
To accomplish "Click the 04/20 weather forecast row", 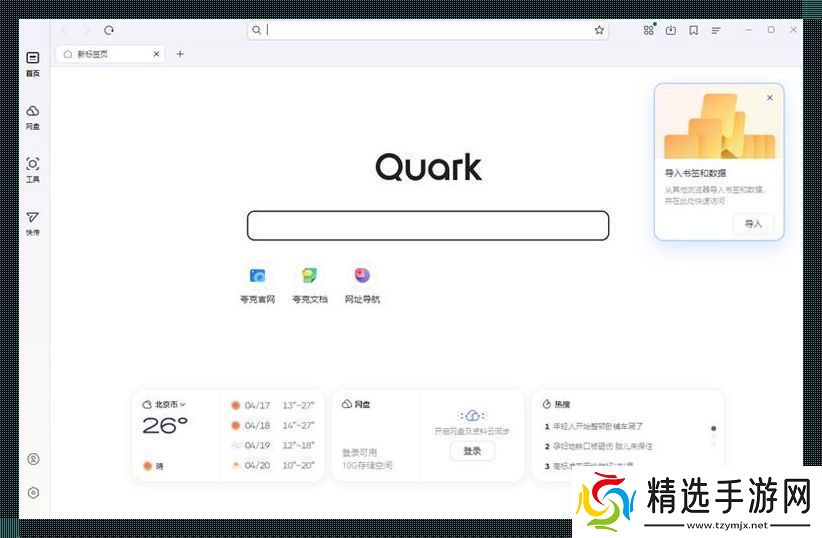I will tap(273, 465).
